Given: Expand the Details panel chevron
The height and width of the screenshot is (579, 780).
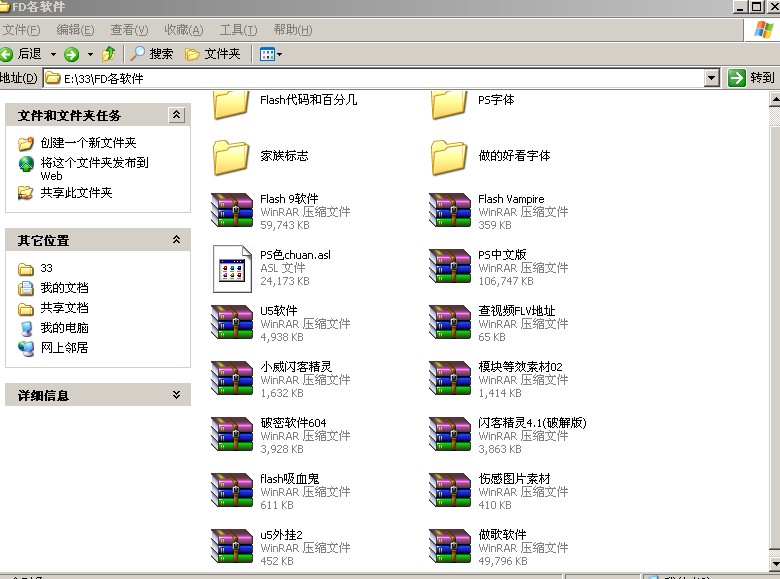Looking at the screenshot, I should click(176, 395).
